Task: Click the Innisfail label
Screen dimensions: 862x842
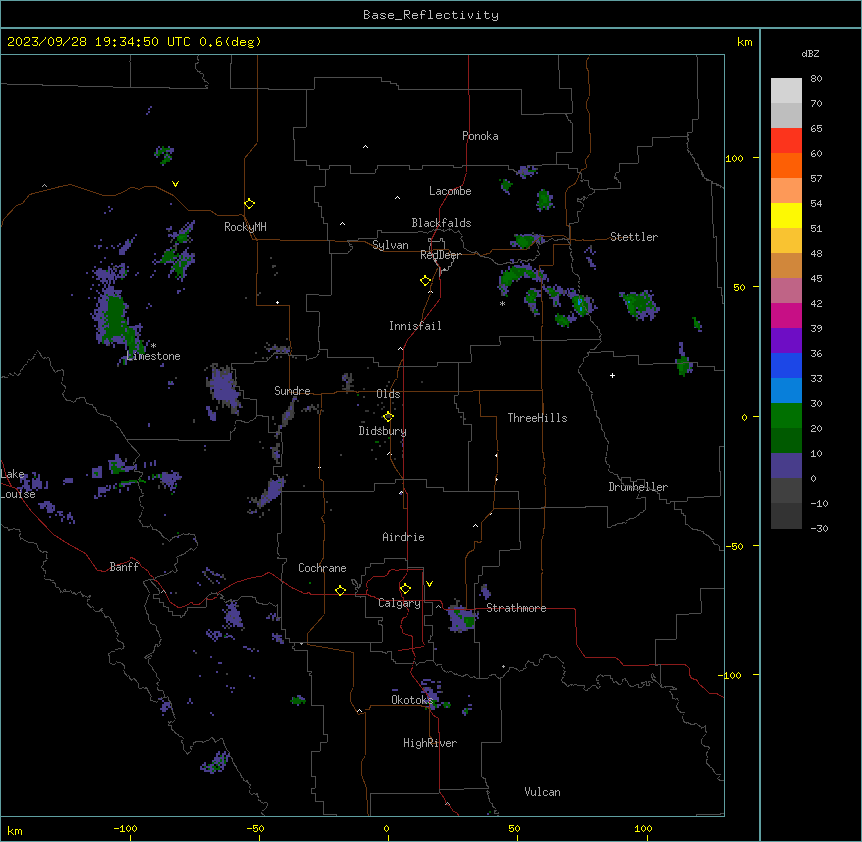Action: tap(415, 326)
